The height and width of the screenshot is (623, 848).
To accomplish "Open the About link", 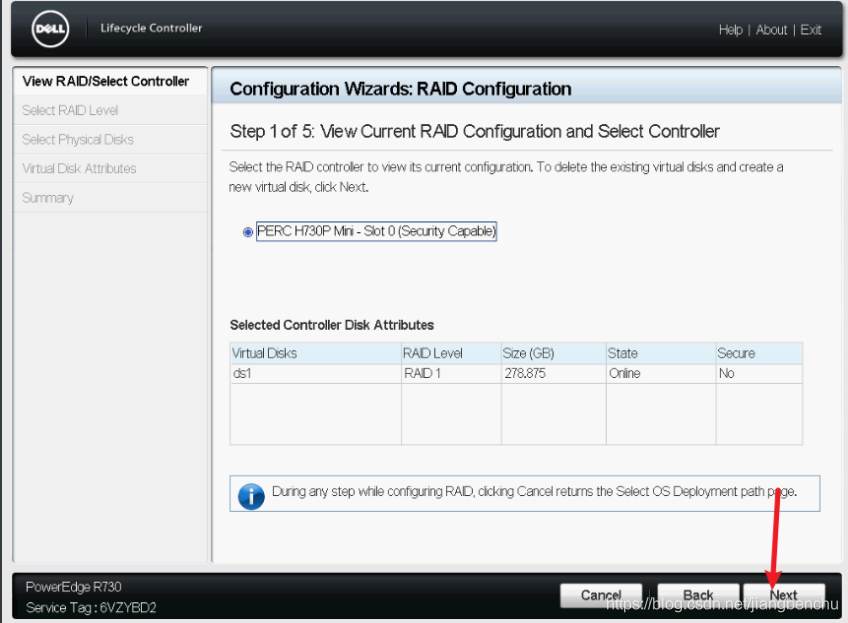I will tap(771, 30).
